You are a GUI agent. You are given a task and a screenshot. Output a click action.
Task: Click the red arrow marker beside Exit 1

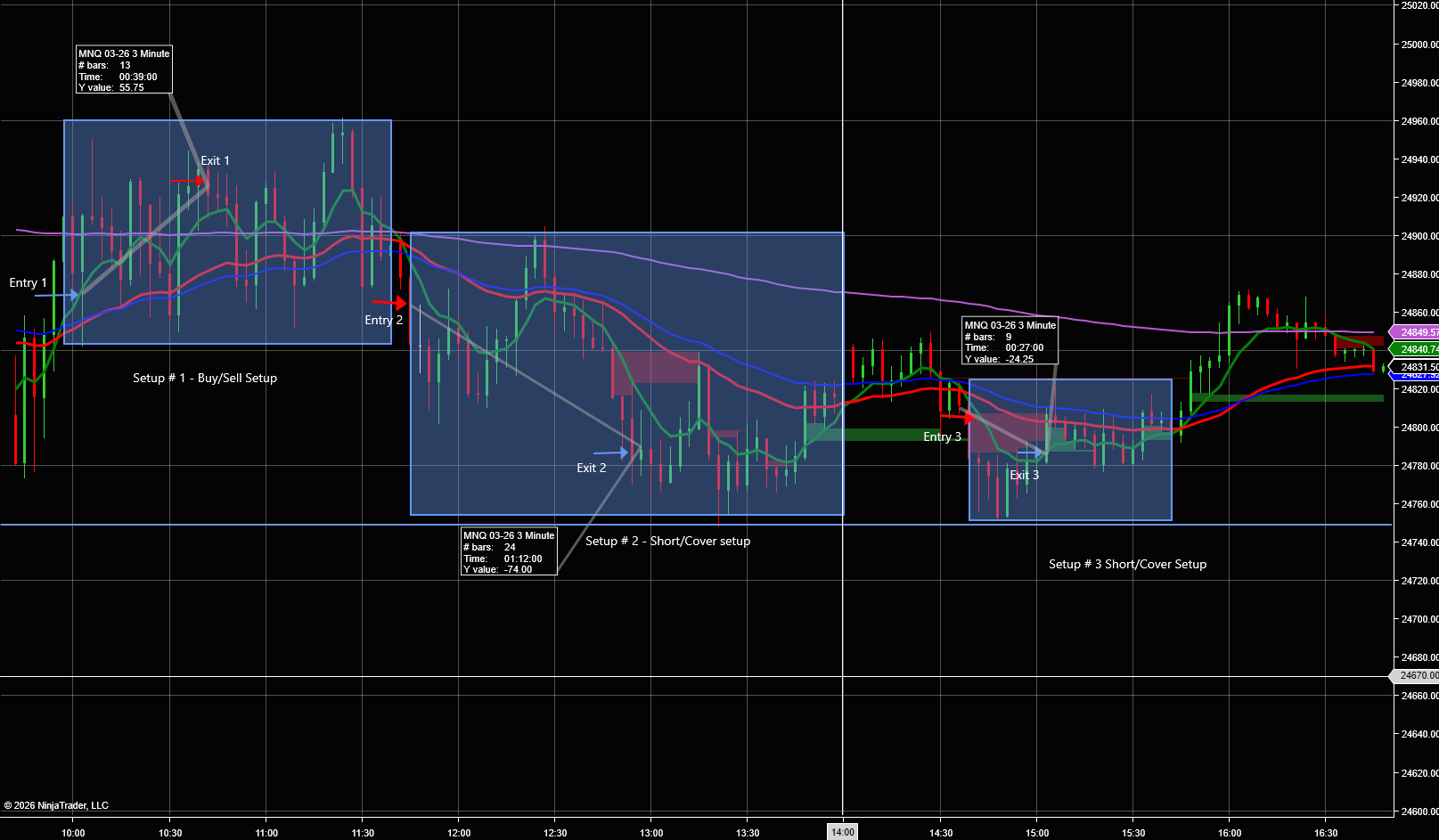[x=189, y=181]
